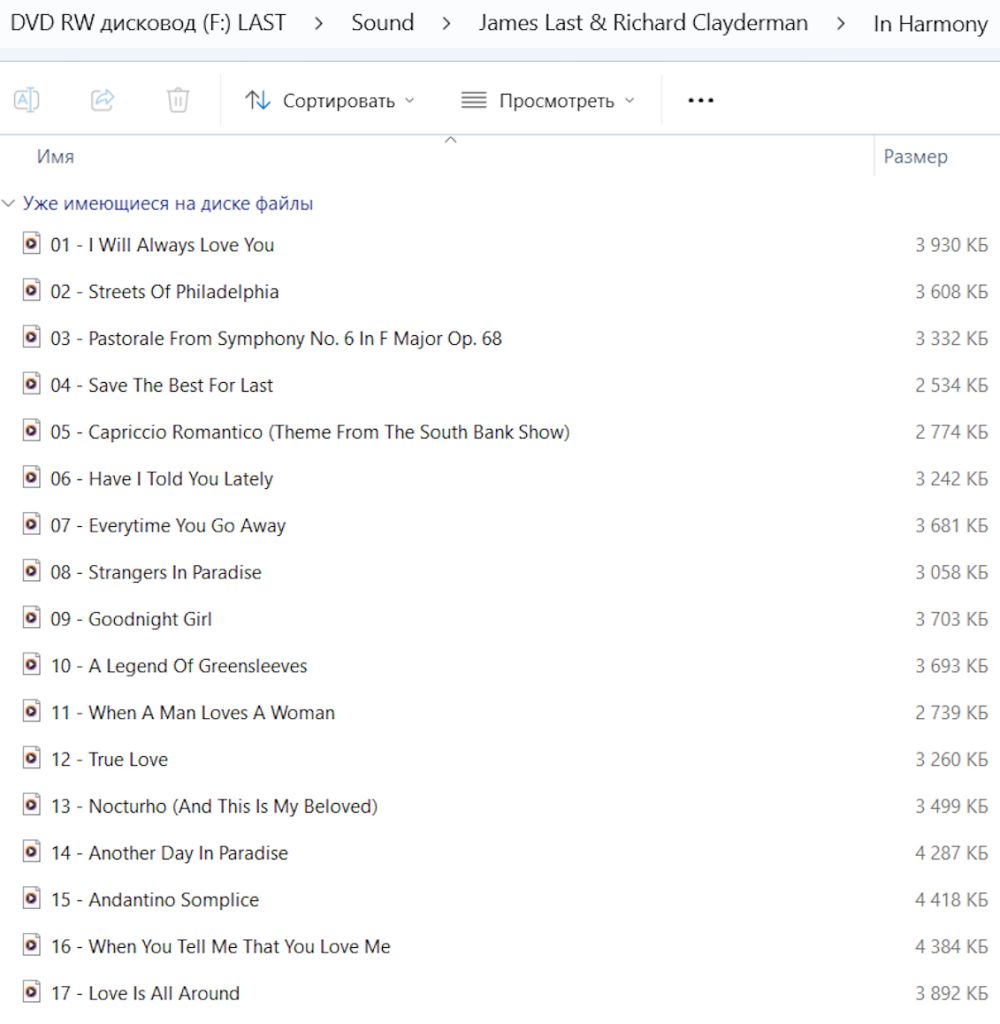This screenshot has width=1000, height=1024.
Task: Click the Rename toolbar icon
Action: tap(27, 100)
